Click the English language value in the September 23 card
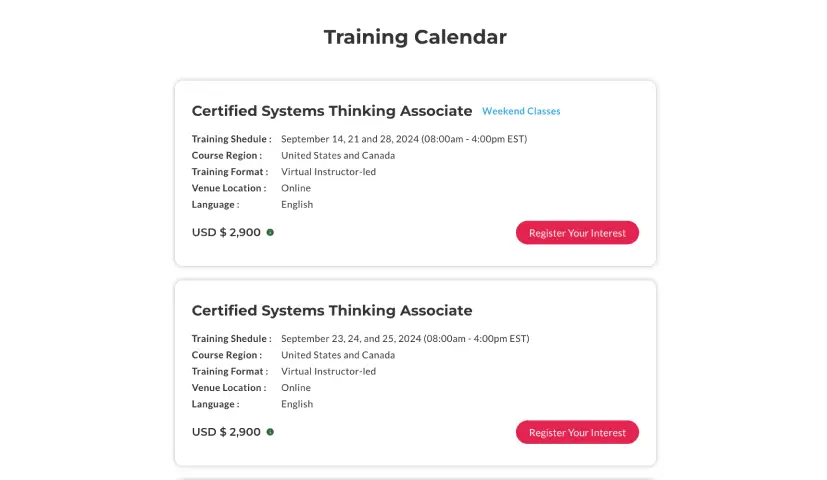The width and height of the screenshot is (827, 480). click(x=297, y=404)
